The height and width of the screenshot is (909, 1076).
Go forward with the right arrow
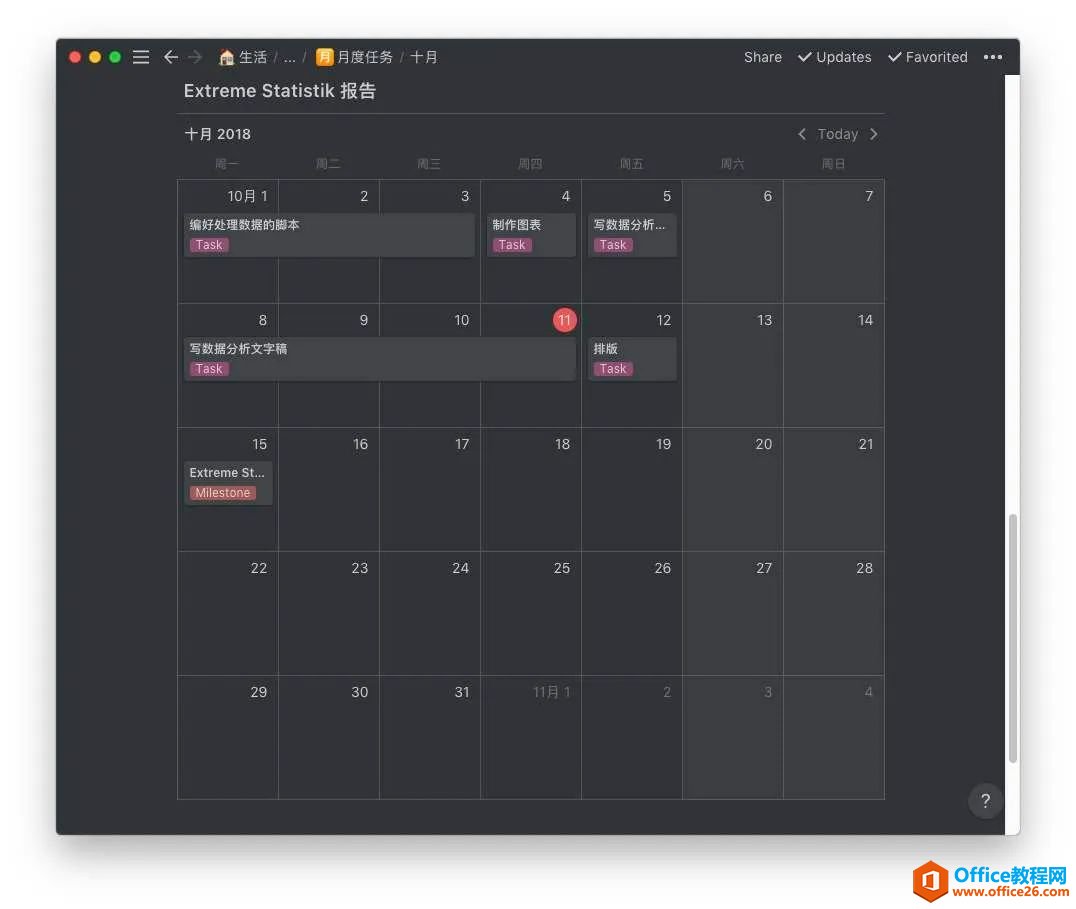click(196, 57)
